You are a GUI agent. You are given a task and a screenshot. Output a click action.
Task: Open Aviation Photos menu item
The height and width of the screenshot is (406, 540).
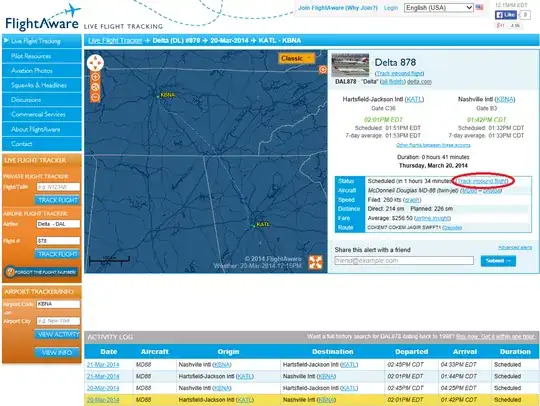42,71
